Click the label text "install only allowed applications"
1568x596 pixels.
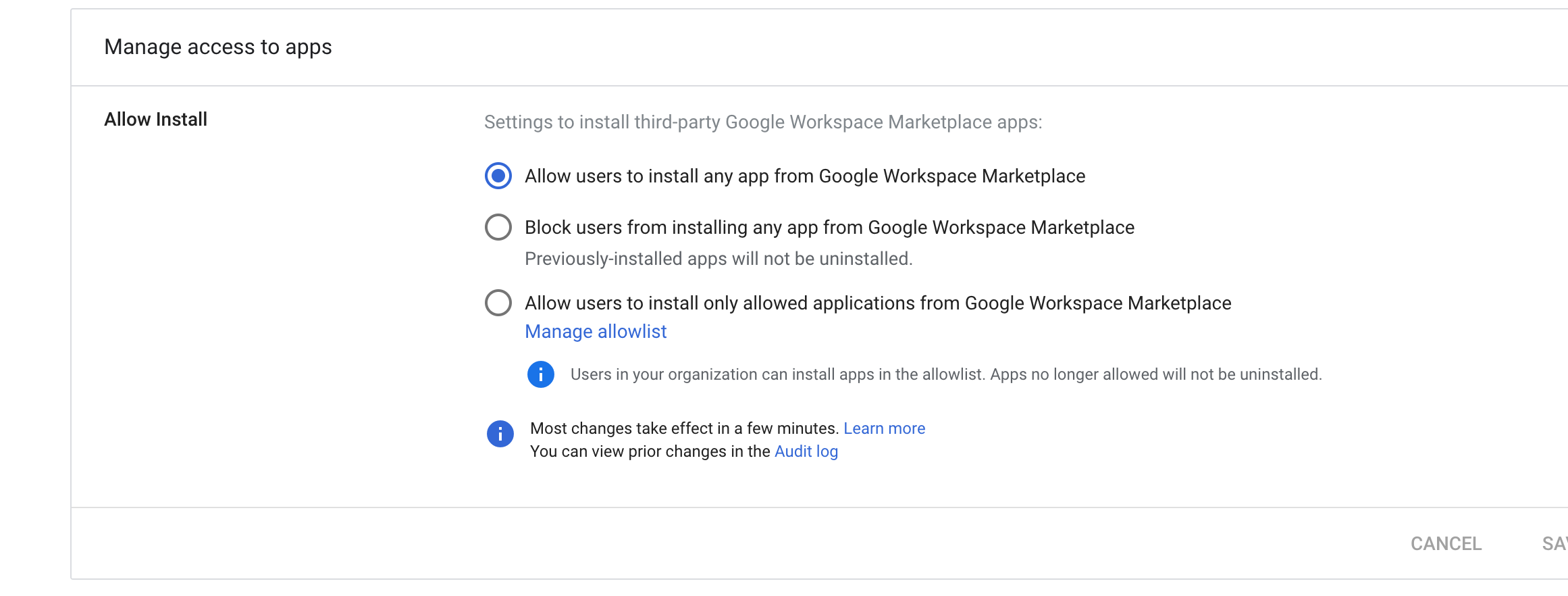point(878,303)
